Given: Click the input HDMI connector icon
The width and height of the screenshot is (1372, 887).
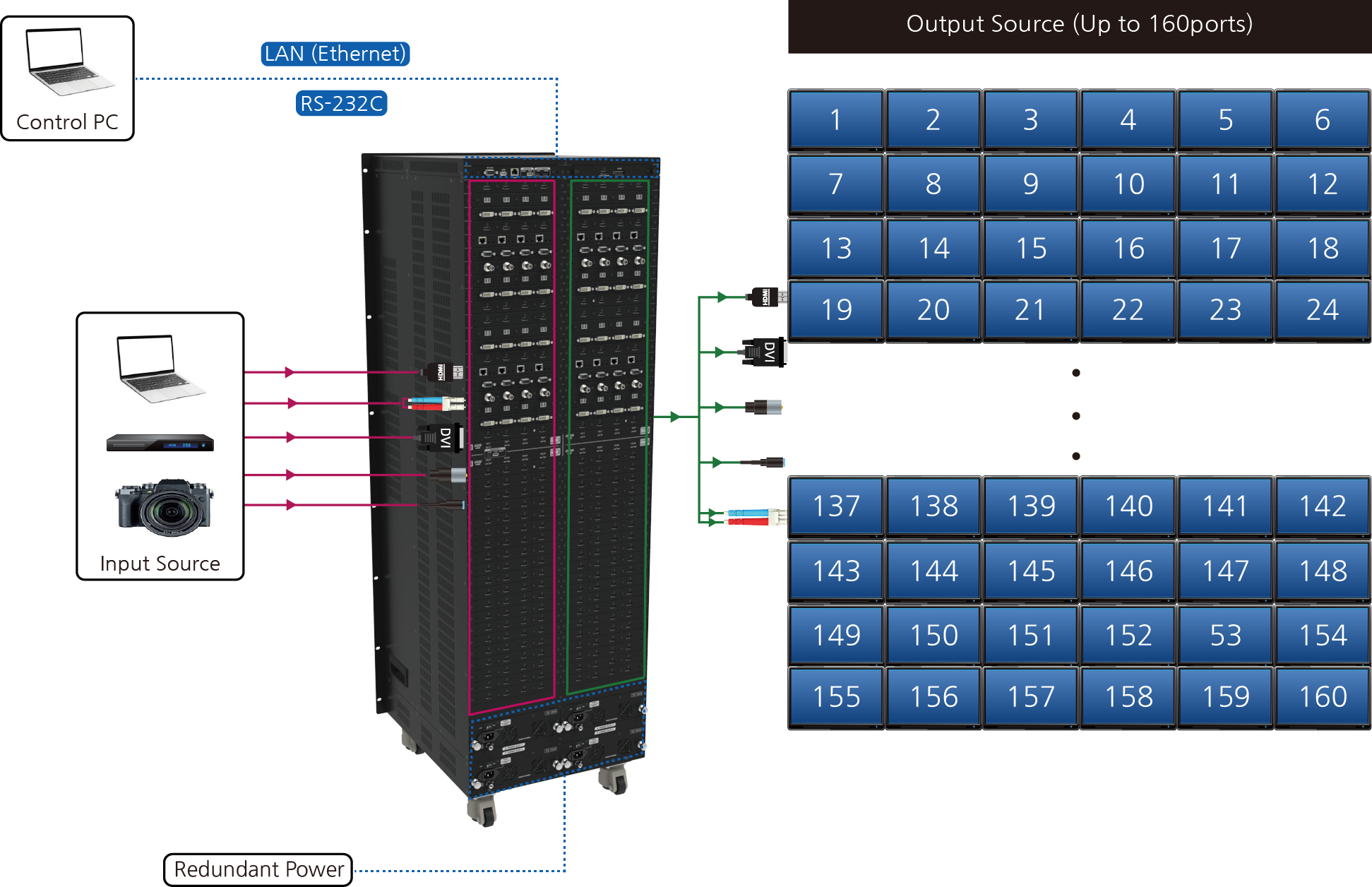Looking at the screenshot, I should click(441, 371).
